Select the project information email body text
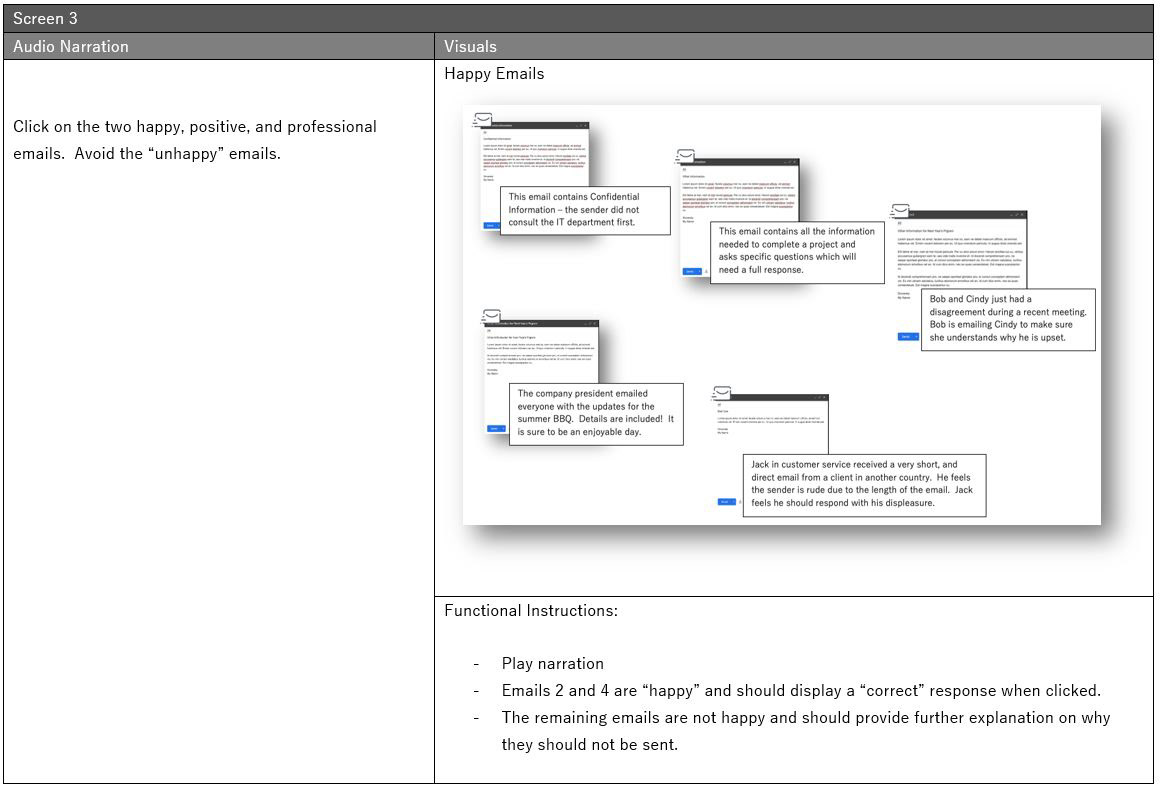 pyautogui.click(x=738, y=196)
